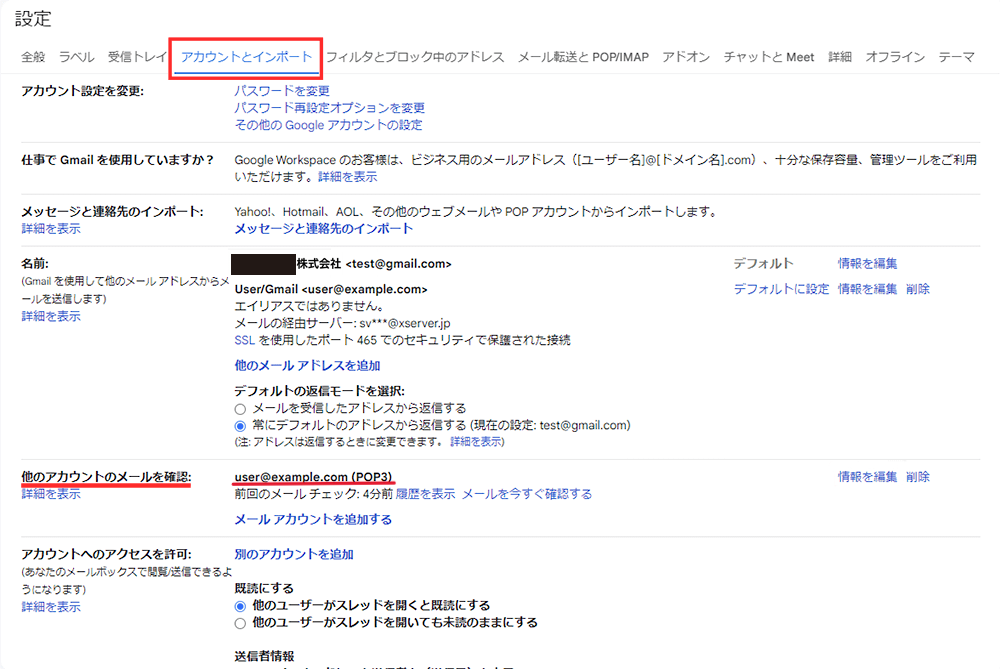Open パスワード再設定オプションを変更 link
1000x669 pixels.
pyautogui.click(x=329, y=108)
